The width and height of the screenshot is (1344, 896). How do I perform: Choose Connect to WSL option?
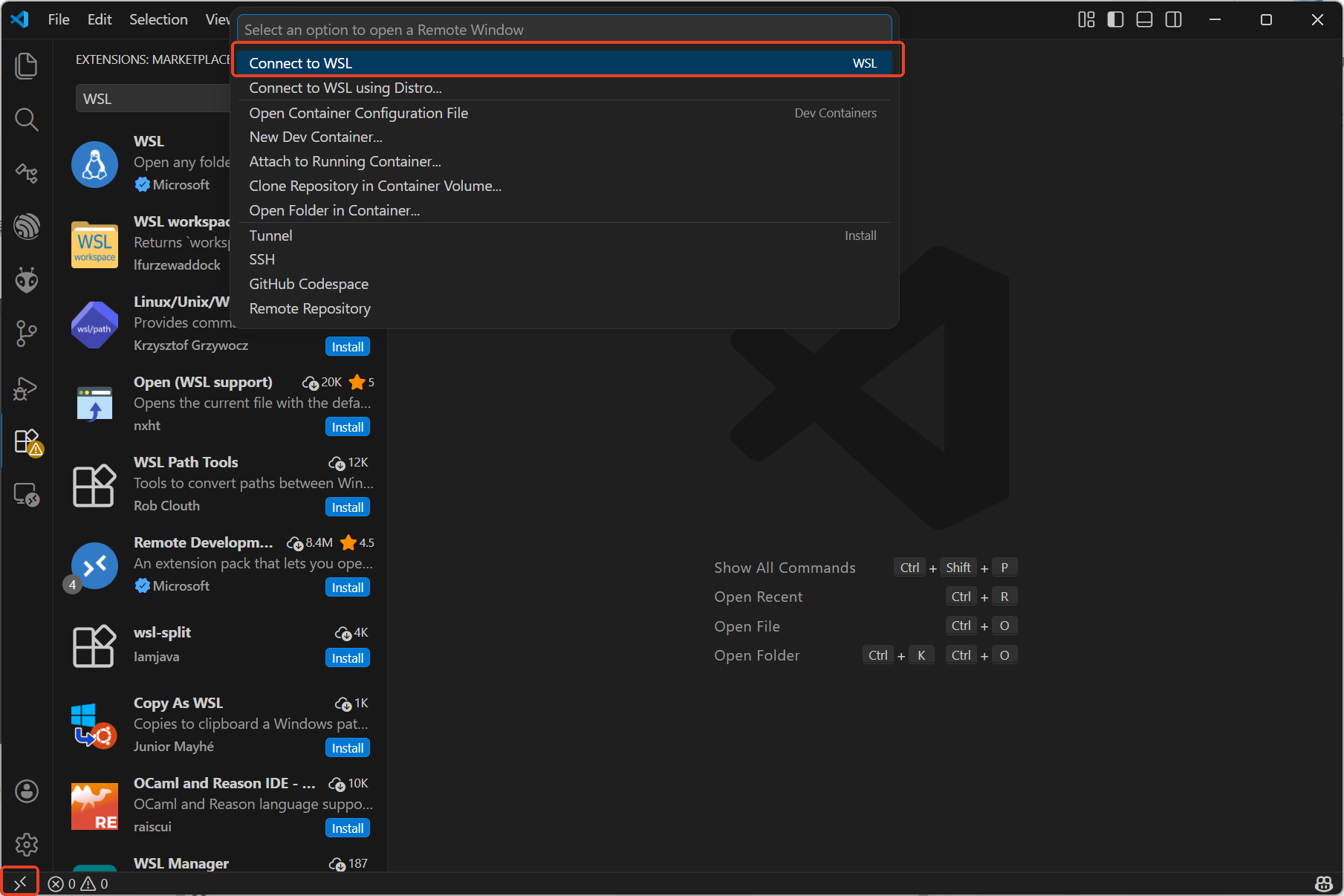(563, 63)
